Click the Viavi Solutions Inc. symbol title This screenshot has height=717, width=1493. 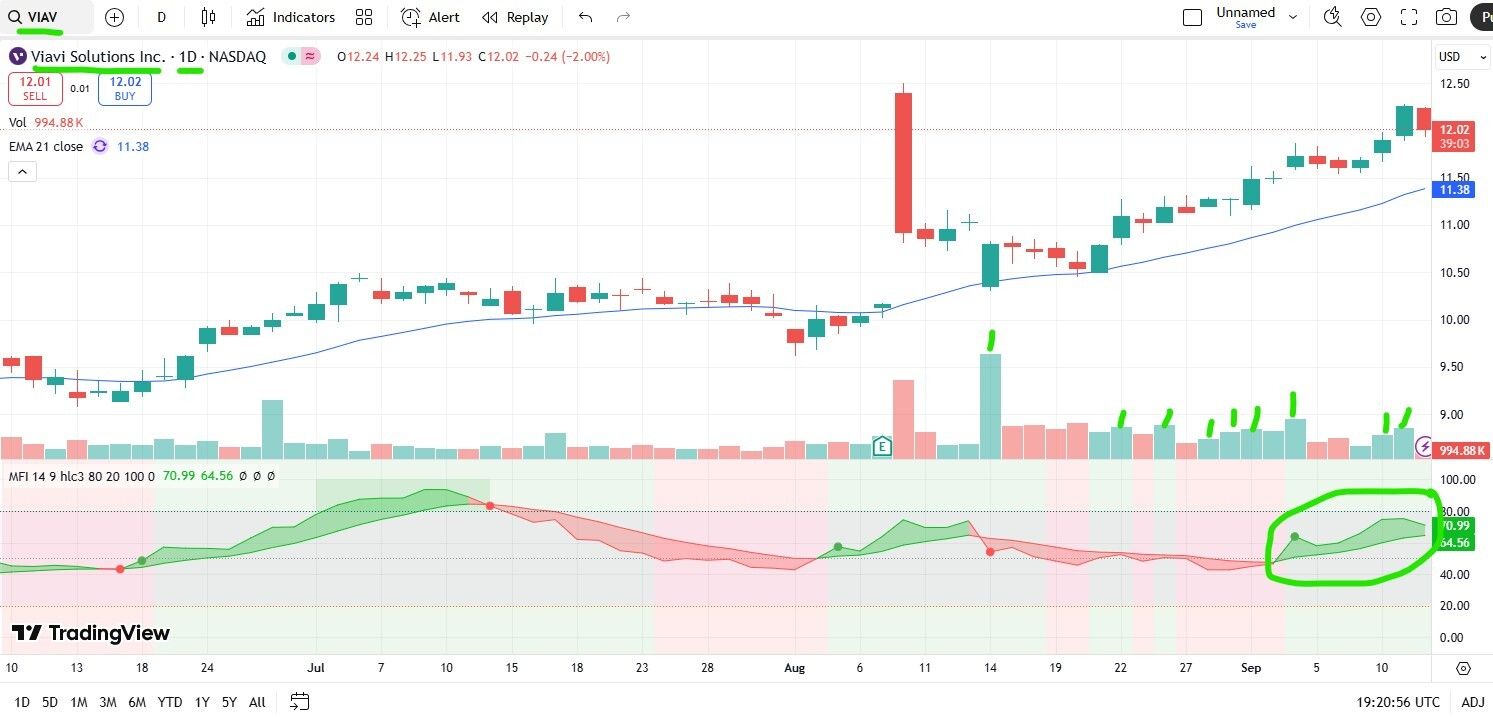click(x=98, y=57)
